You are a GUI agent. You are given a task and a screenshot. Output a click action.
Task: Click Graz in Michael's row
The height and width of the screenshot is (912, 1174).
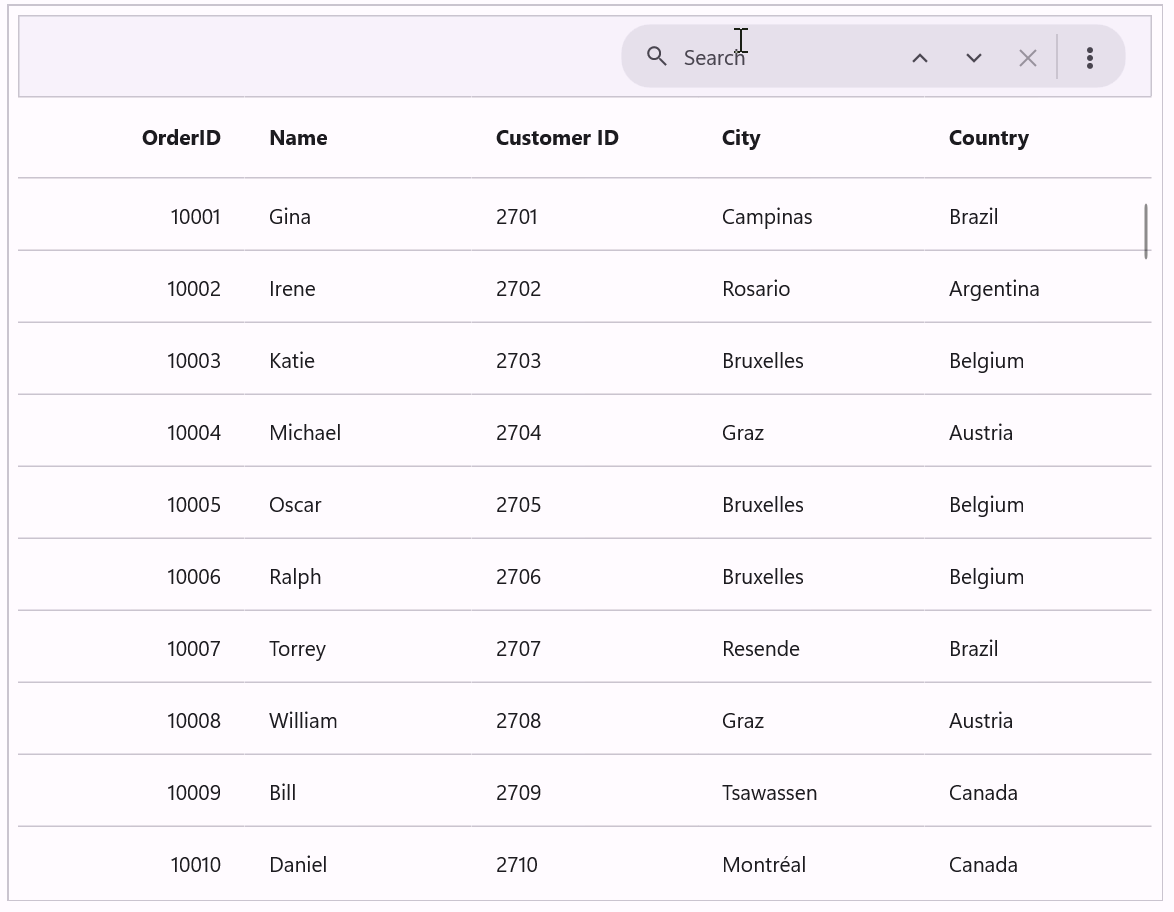pyautogui.click(x=743, y=433)
